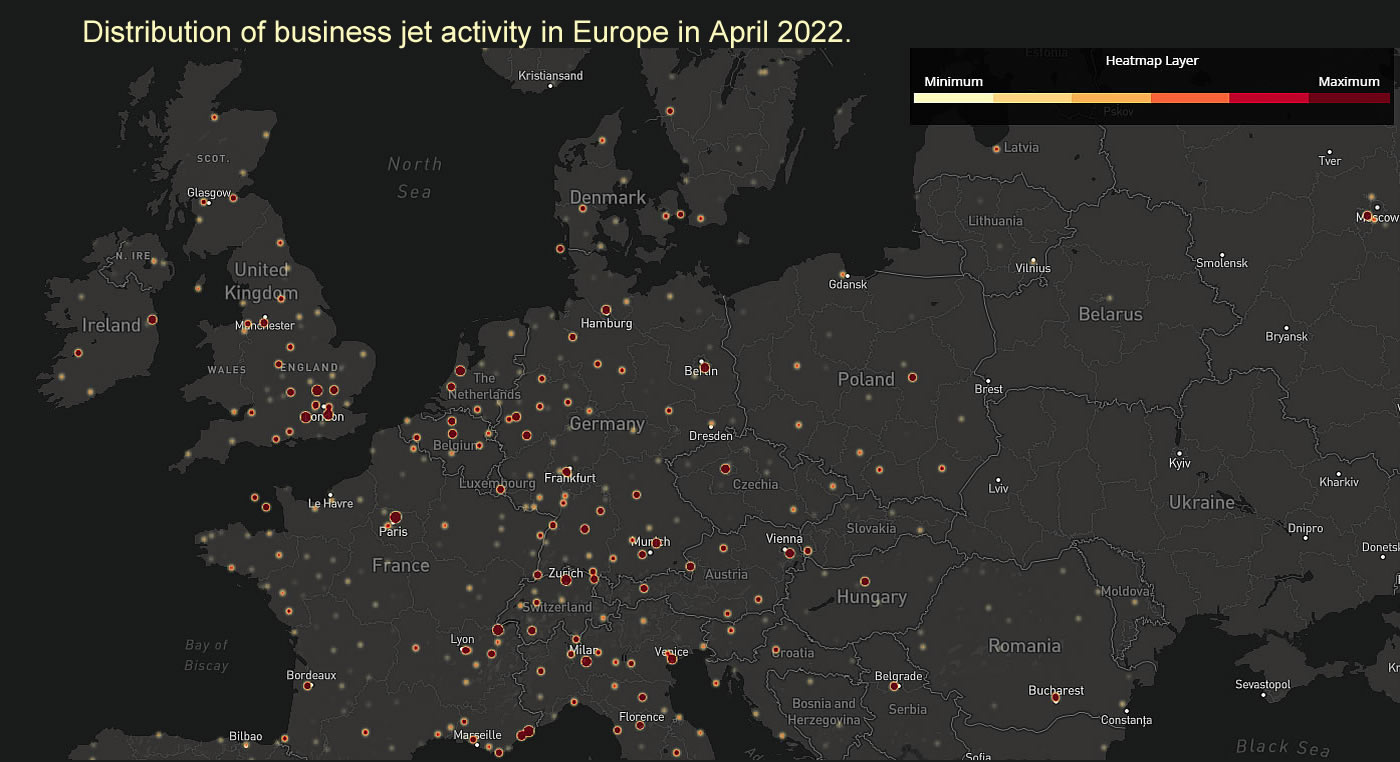Click the Dresden city label
This screenshot has width=1400, height=762.
pyautogui.click(x=711, y=436)
